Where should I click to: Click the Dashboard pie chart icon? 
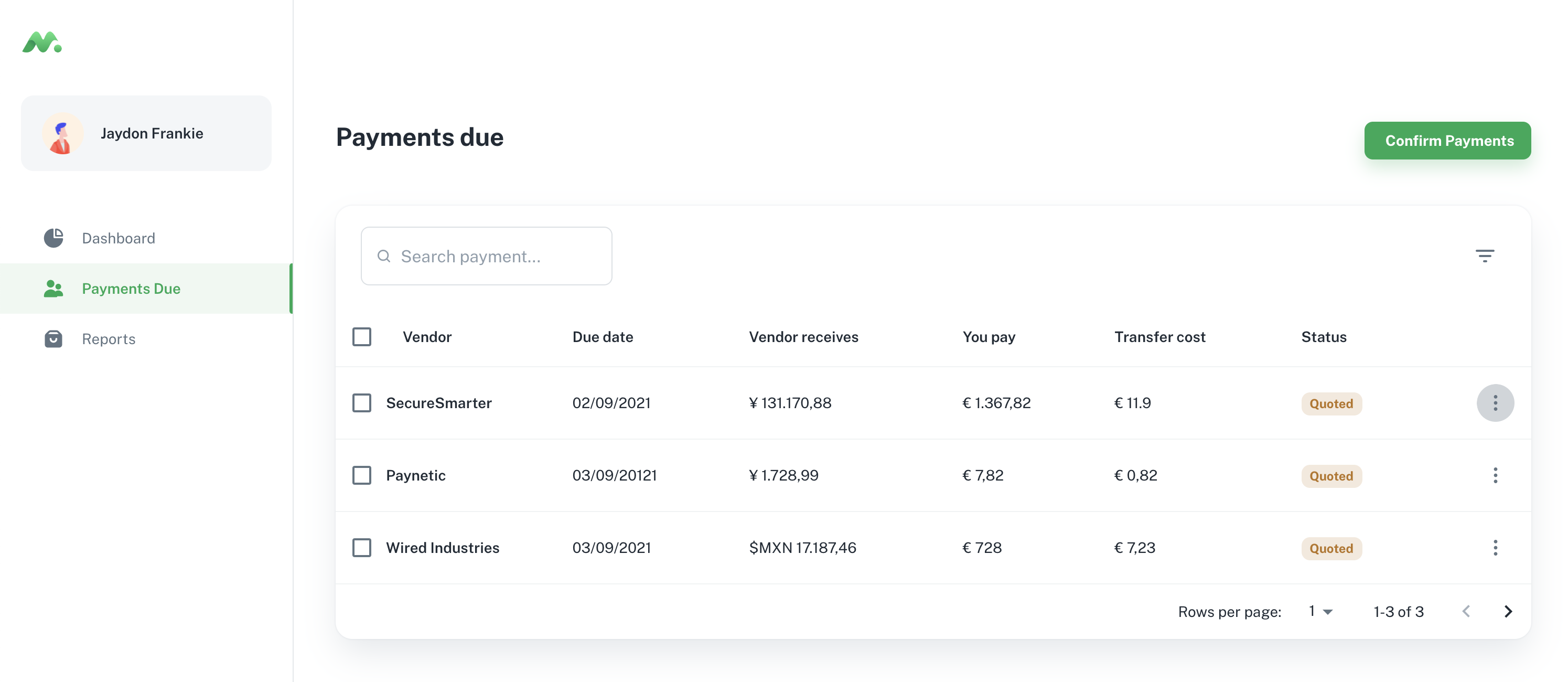[x=54, y=238]
